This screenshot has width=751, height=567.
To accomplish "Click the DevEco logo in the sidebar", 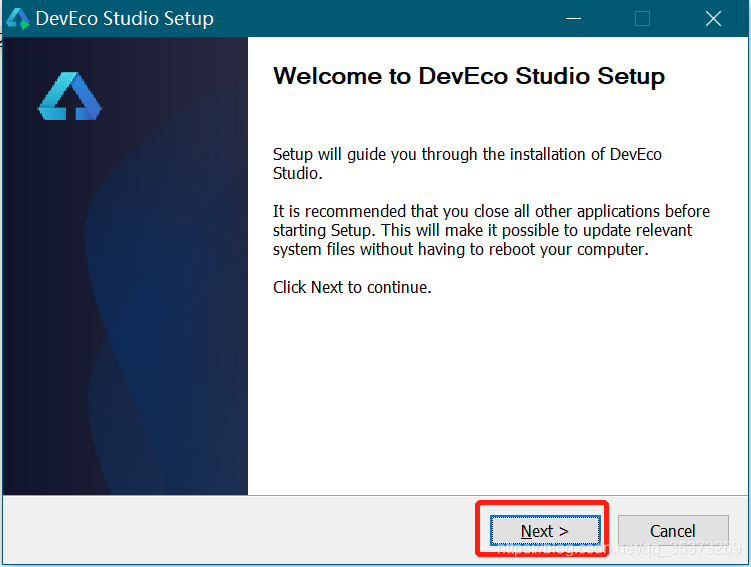I will coord(69,96).
